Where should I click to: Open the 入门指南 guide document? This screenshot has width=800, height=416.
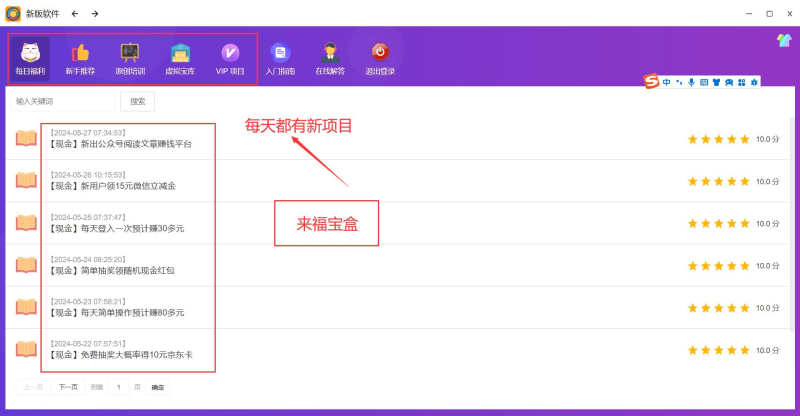pos(280,59)
